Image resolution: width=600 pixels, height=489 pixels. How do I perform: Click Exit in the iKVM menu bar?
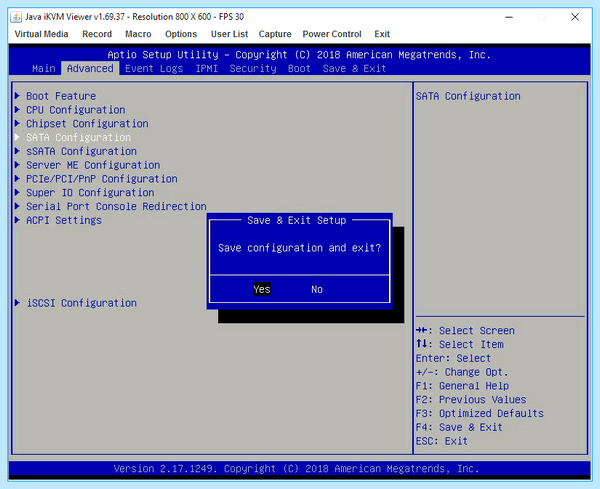coord(382,34)
